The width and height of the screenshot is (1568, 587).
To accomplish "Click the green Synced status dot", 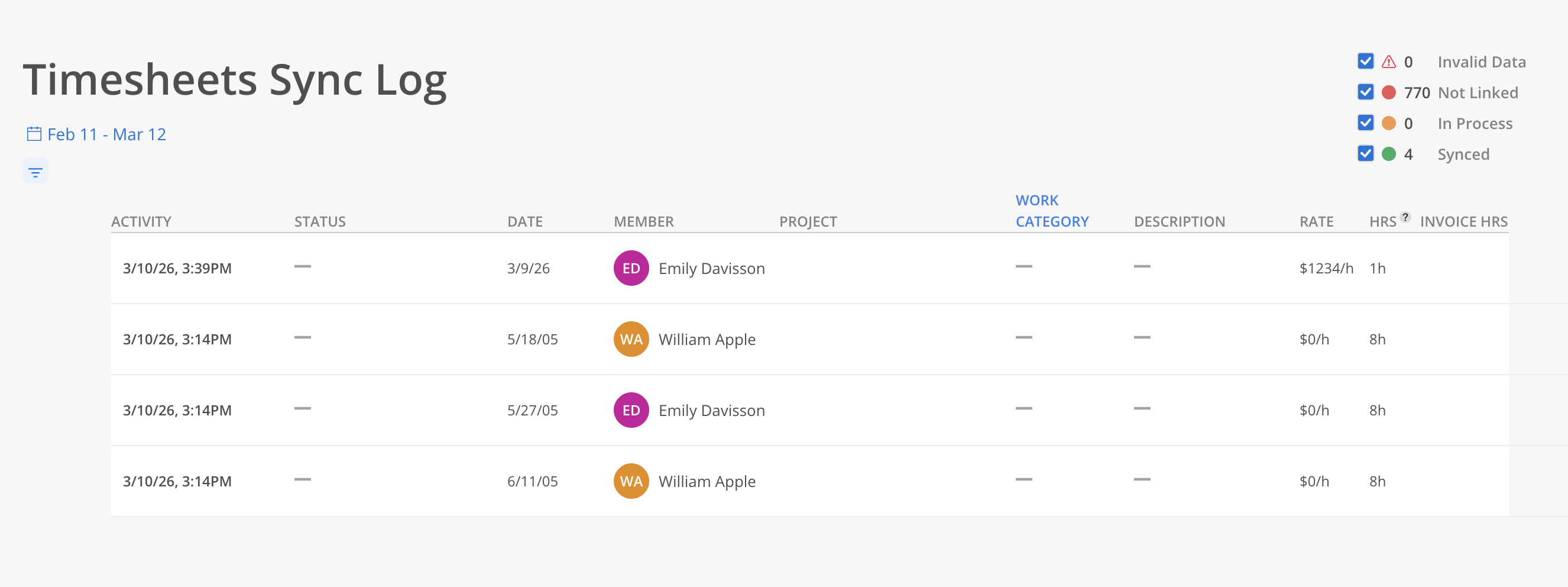I will coord(1388,154).
